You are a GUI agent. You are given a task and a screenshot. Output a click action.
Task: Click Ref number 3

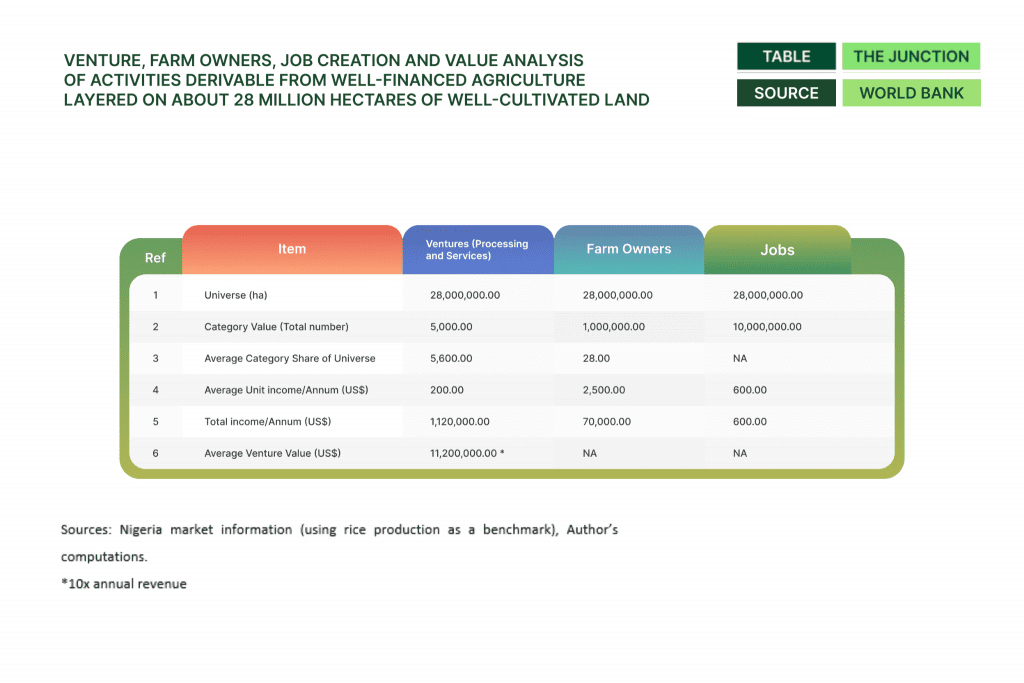tap(155, 358)
